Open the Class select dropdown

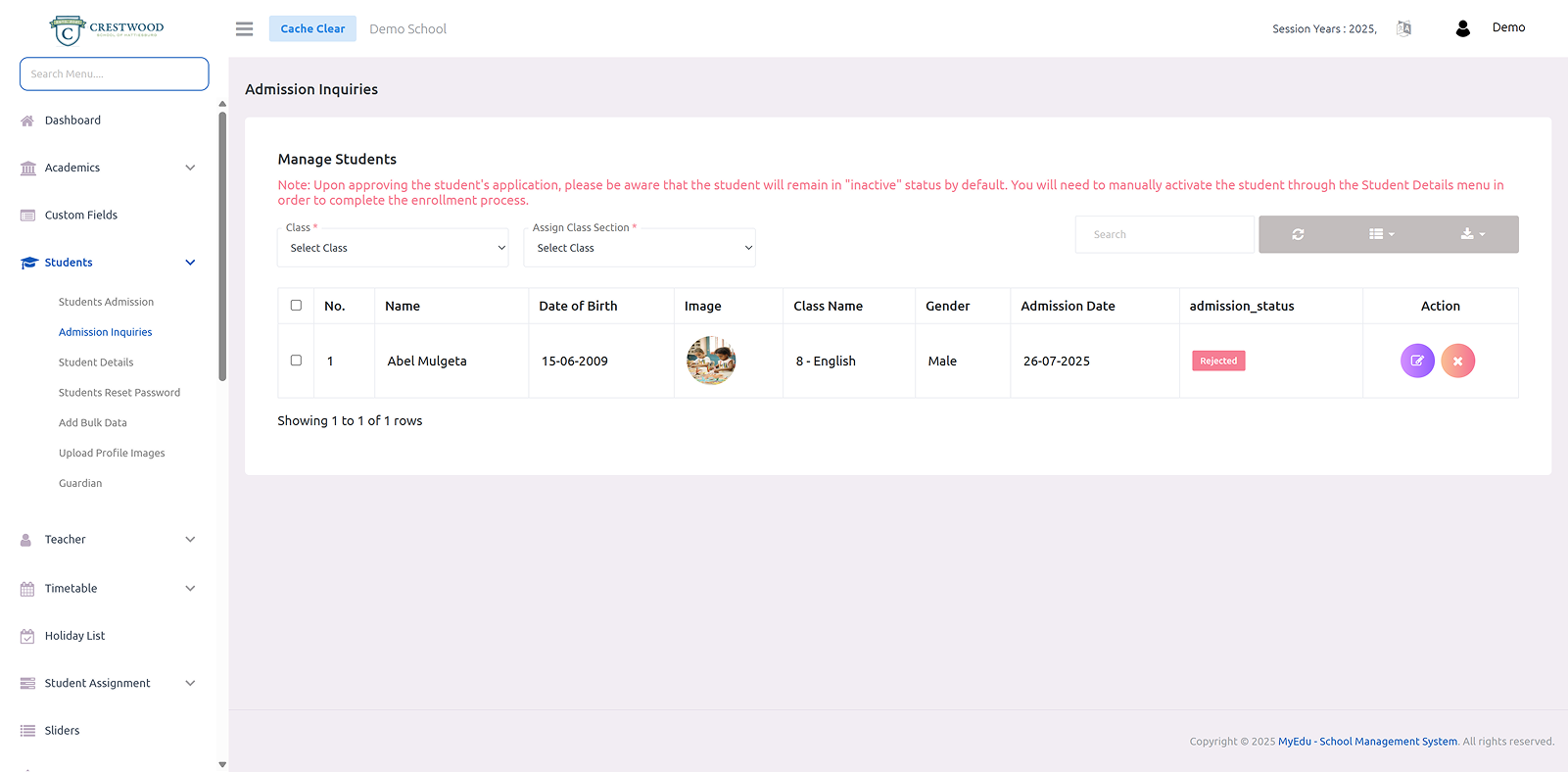pos(393,248)
